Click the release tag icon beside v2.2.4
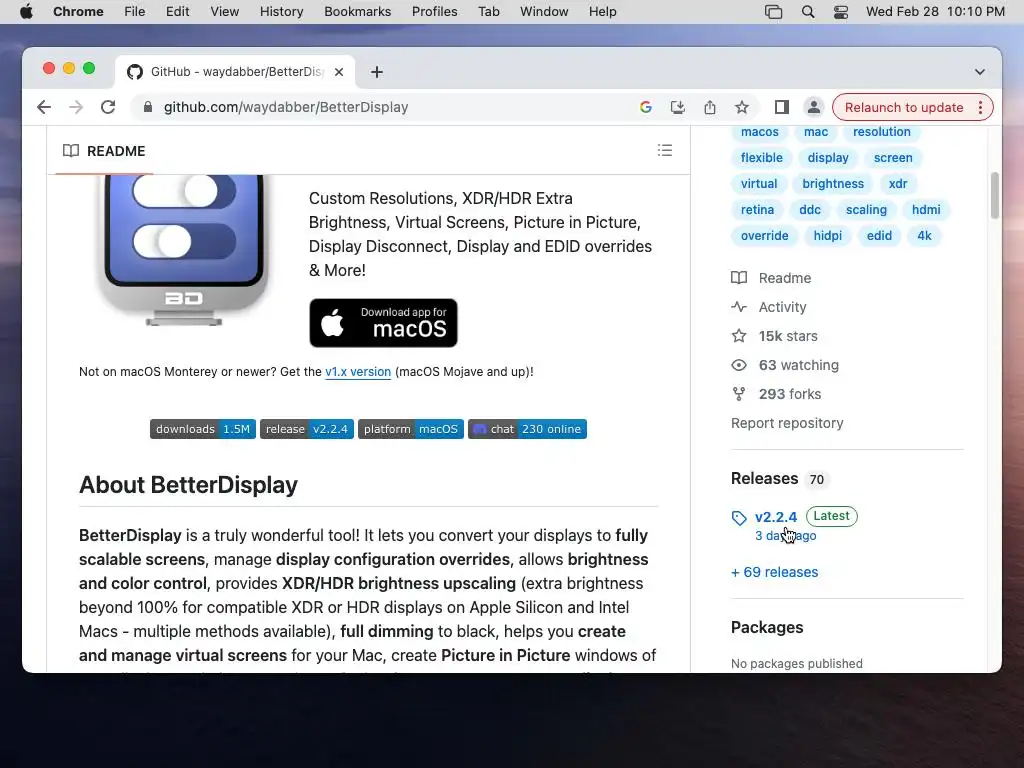This screenshot has width=1024, height=768. click(739, 518)
